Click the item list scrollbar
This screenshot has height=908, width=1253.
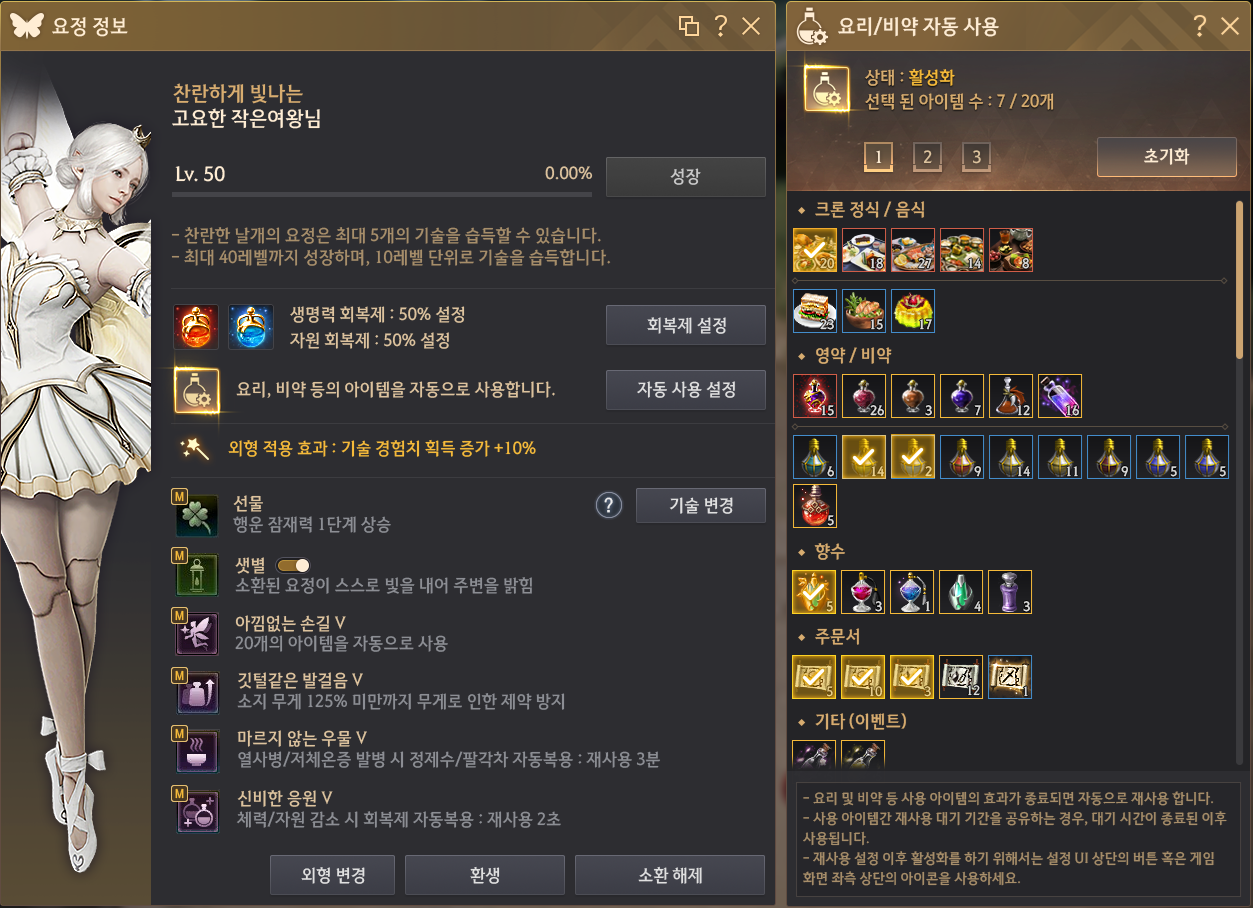pyautogui.click(x=1240, y=280)
